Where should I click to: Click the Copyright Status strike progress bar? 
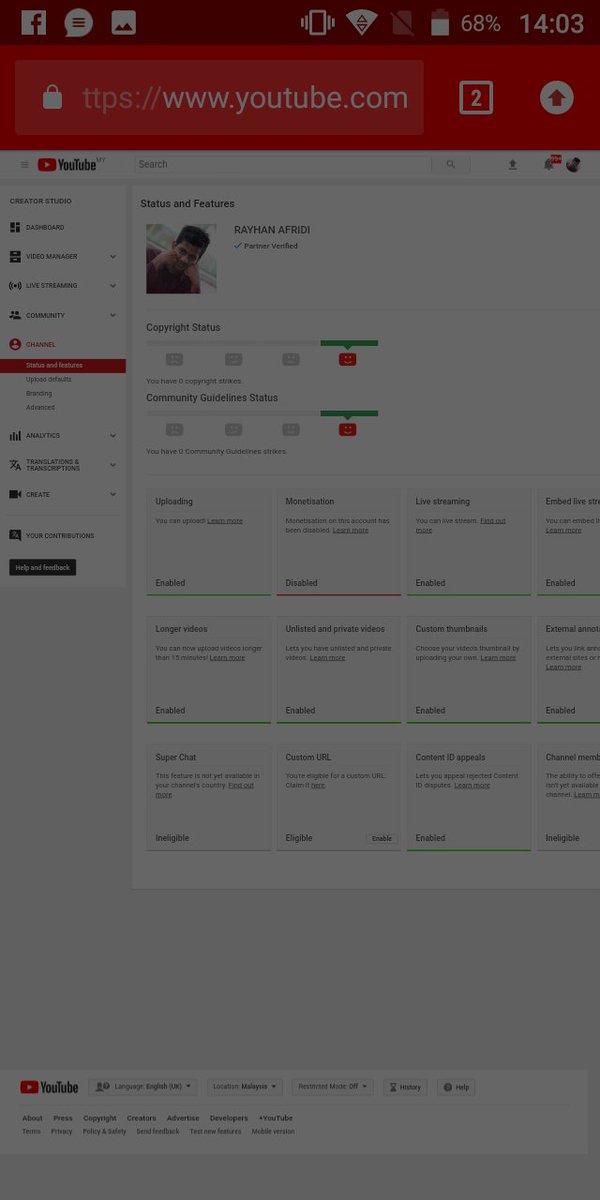pyautogui.click(x=262, y=343)
